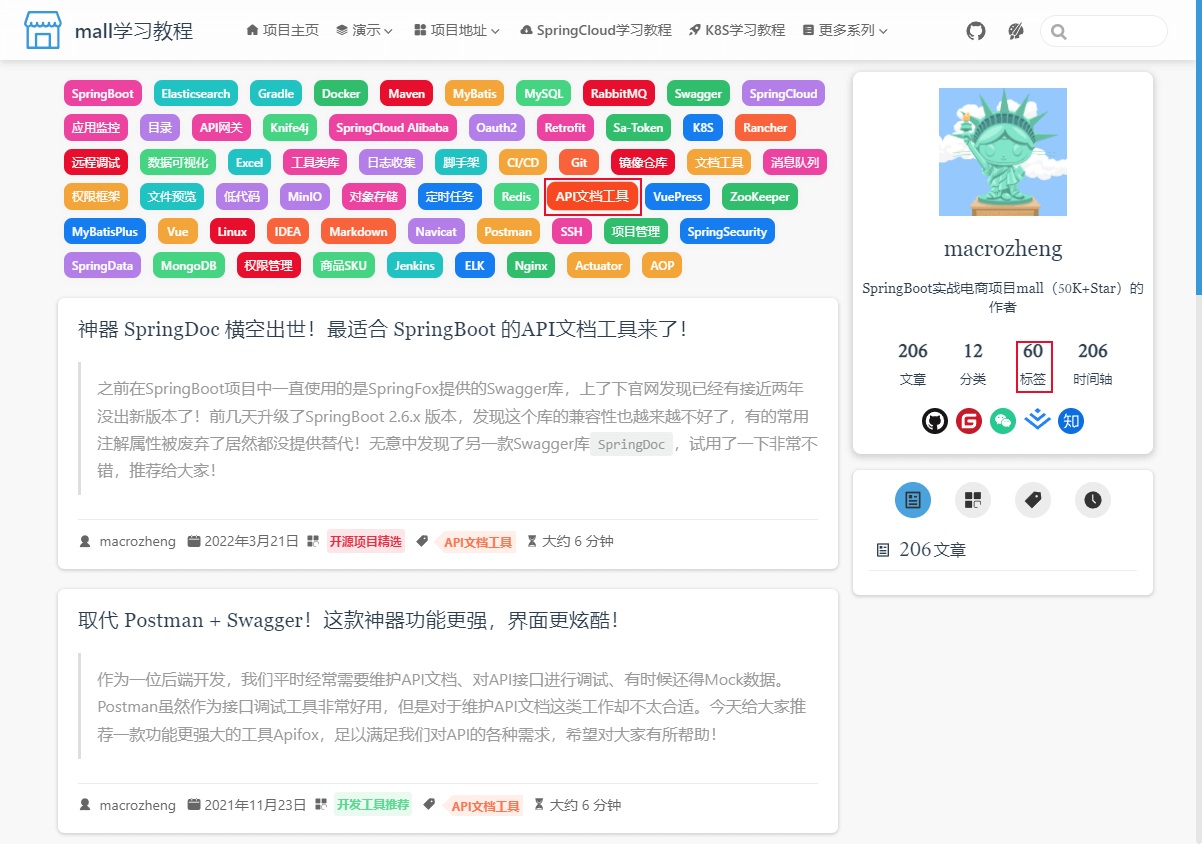This screenshot has height=844, width=1202.
Task: Expand the 演示 dropdown menu
Action: point(364,30)
